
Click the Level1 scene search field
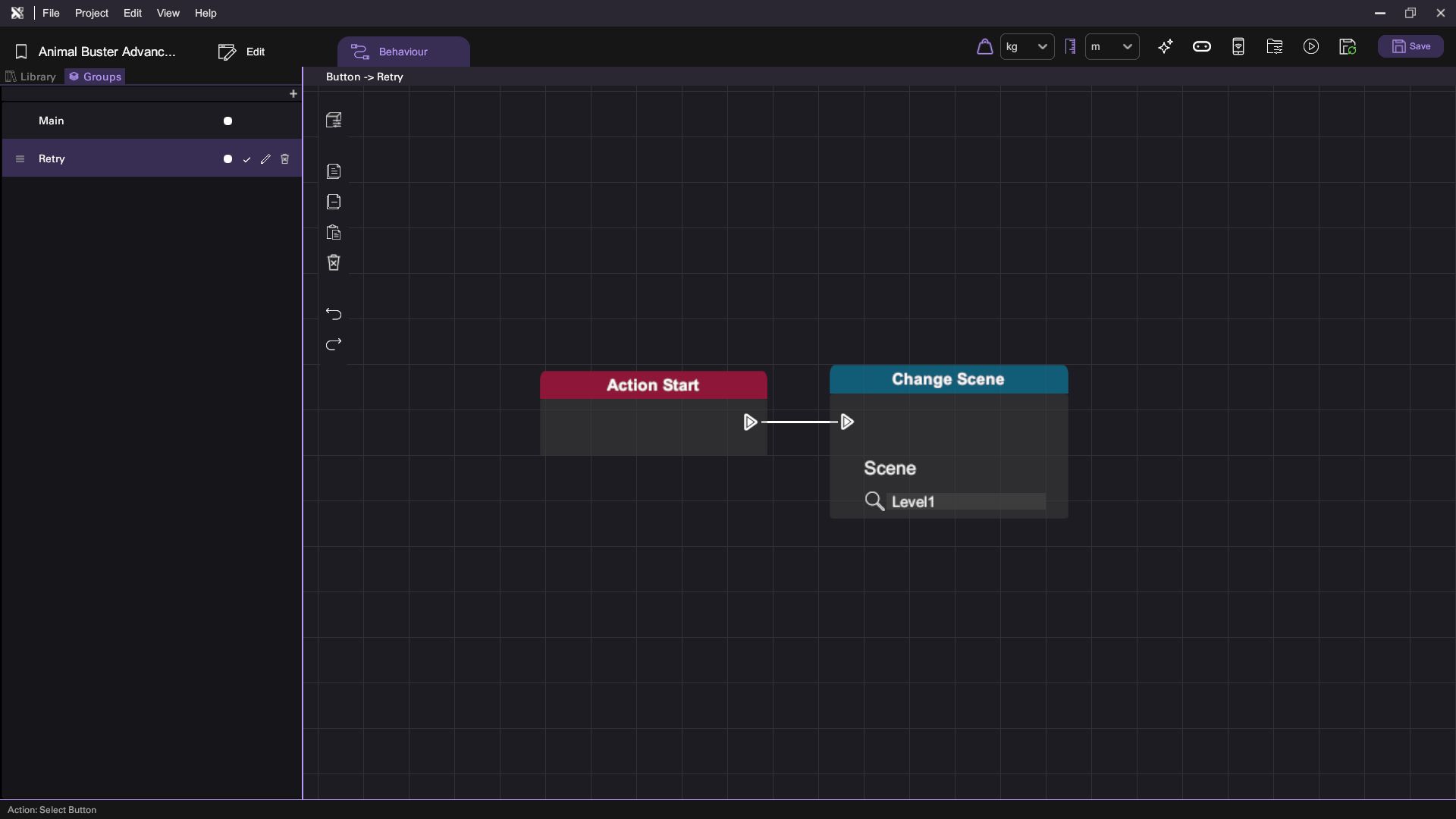pyautogui.click(x=965, y=502)
